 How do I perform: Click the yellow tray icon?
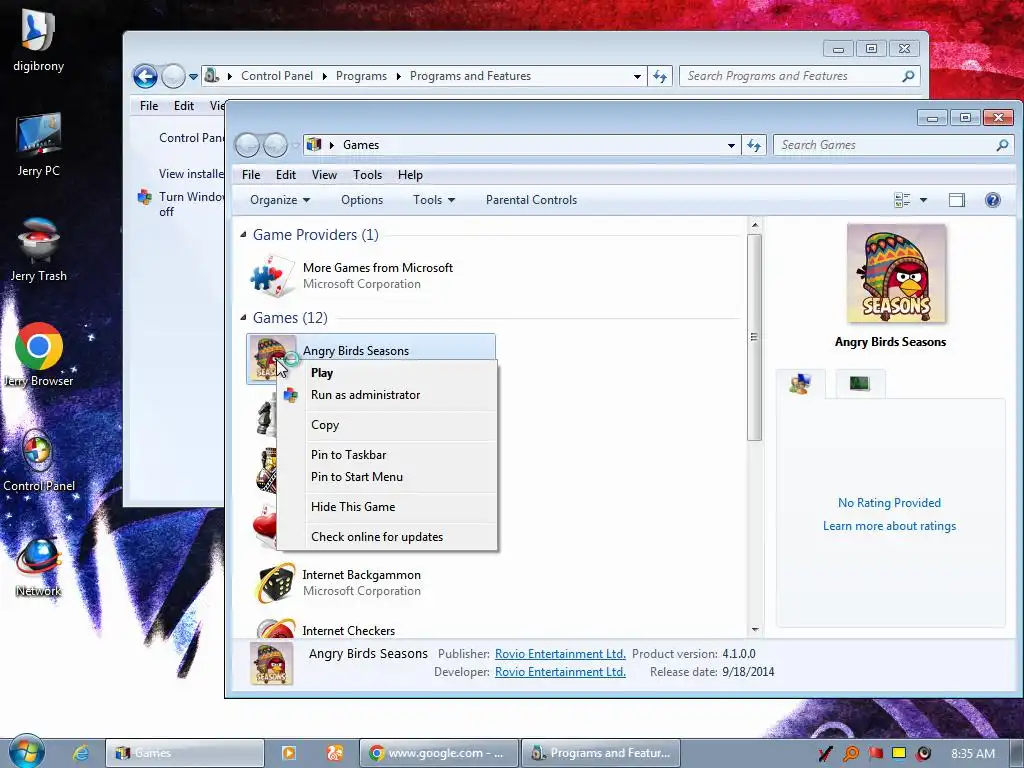pos(899,753)
